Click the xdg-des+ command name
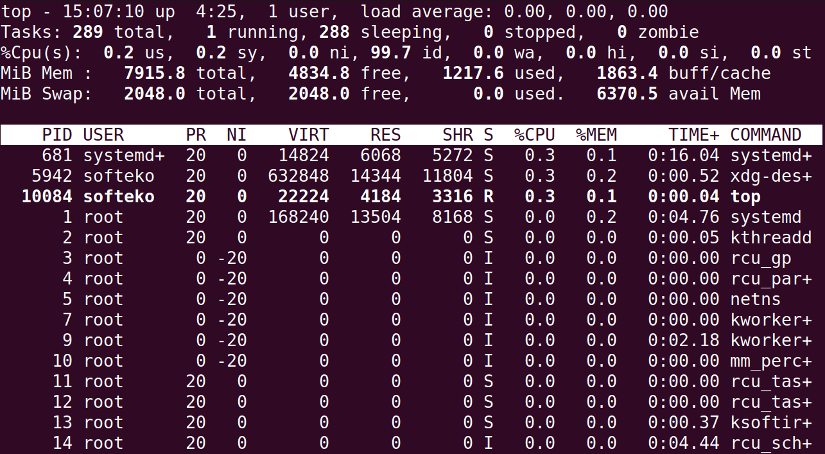The height and width of the screenshot is (454, 825). [771, 176]
